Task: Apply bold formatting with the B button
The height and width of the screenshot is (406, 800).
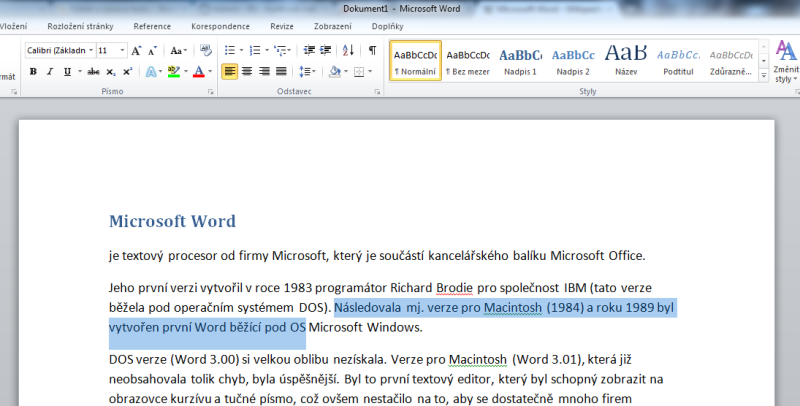Action: pos(33,72)
